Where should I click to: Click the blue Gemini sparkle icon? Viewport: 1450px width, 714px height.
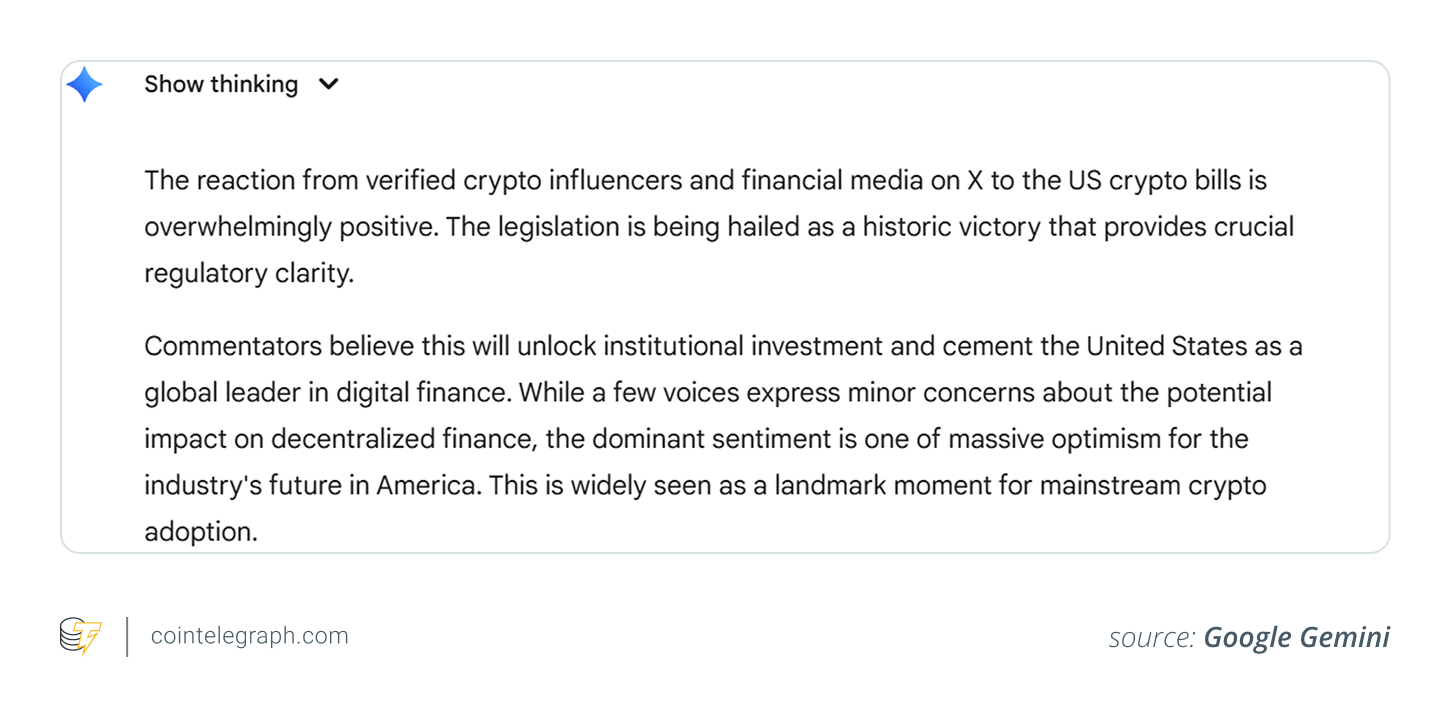pyautogui.click(x=84, y=85)
